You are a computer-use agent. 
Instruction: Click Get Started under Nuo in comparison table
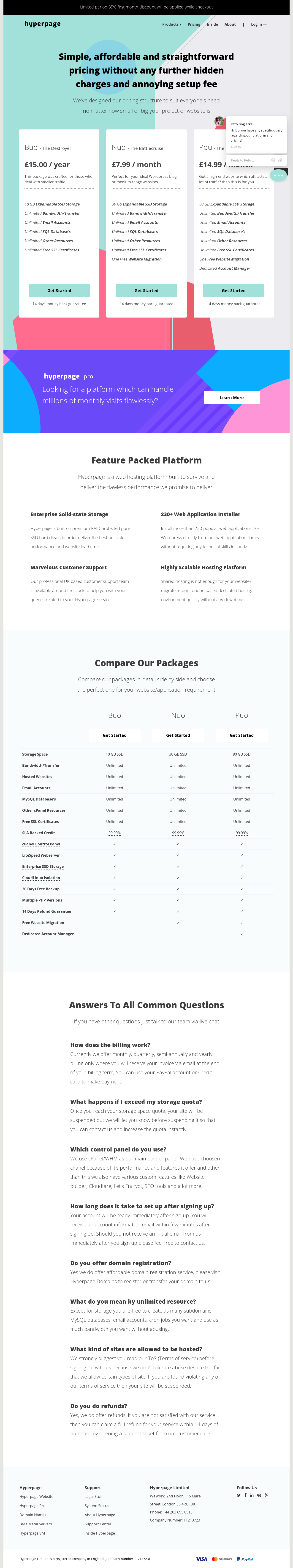point(178,735)
